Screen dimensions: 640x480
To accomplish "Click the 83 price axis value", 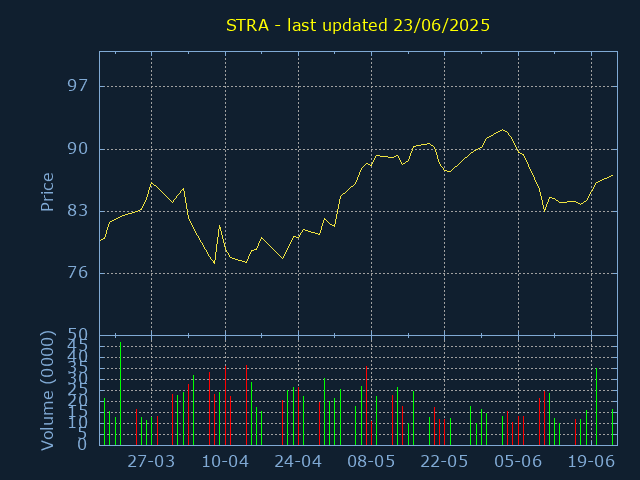I will tap(78, 211).
